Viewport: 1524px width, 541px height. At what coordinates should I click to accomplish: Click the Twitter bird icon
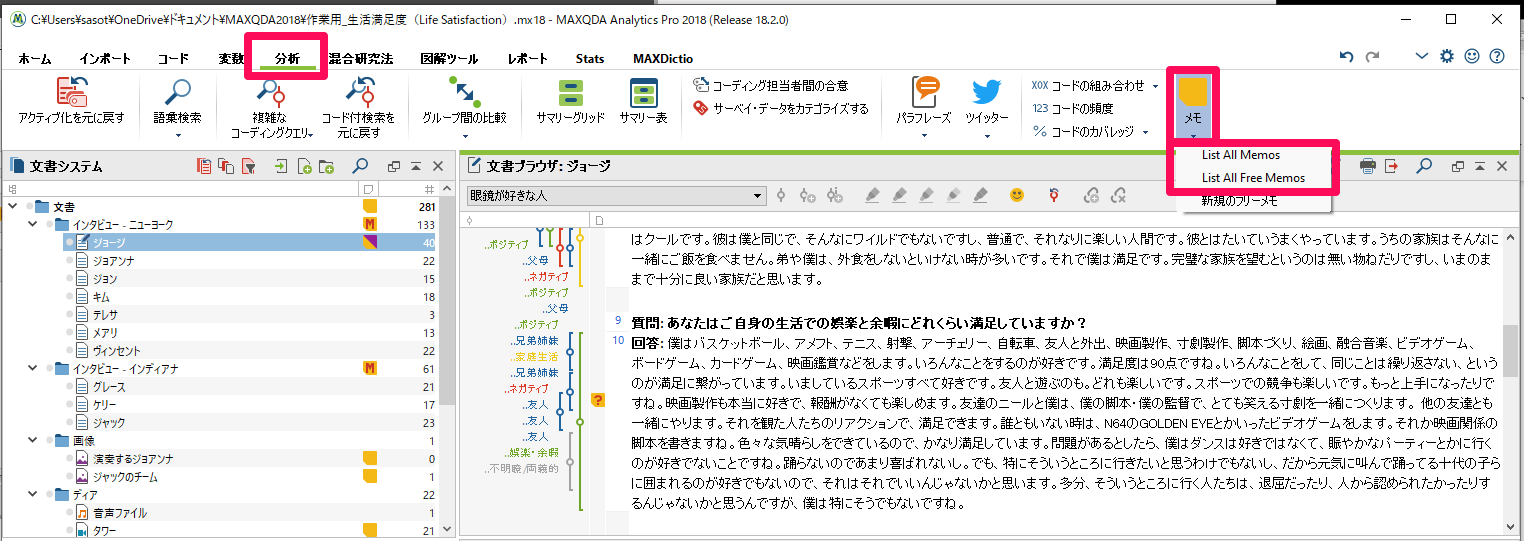pyautogui.click(x=986, y=93)
